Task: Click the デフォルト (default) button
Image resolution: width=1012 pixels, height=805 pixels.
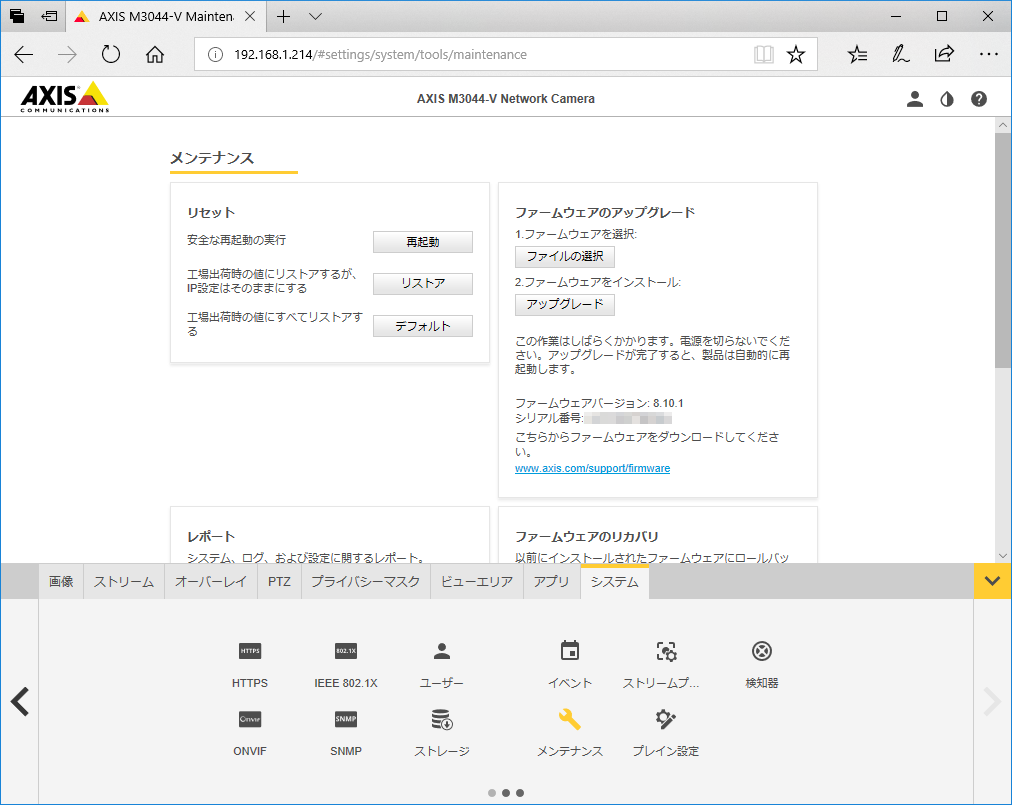Action: [x=423, y=326]
